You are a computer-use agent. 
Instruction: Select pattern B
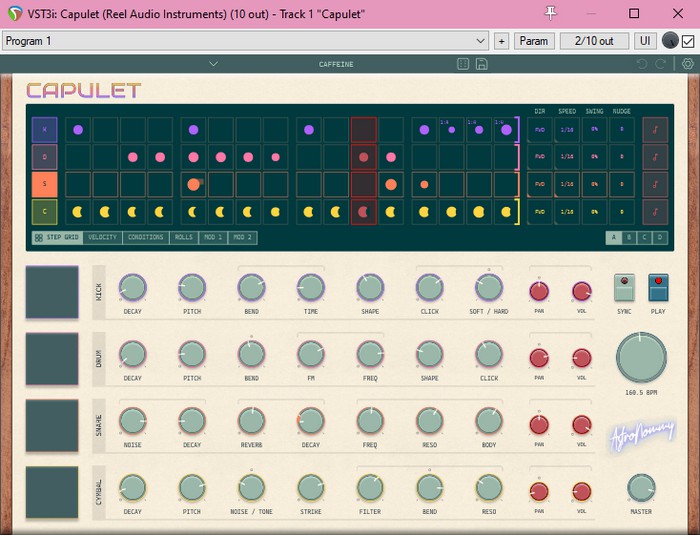pos(629,238)
